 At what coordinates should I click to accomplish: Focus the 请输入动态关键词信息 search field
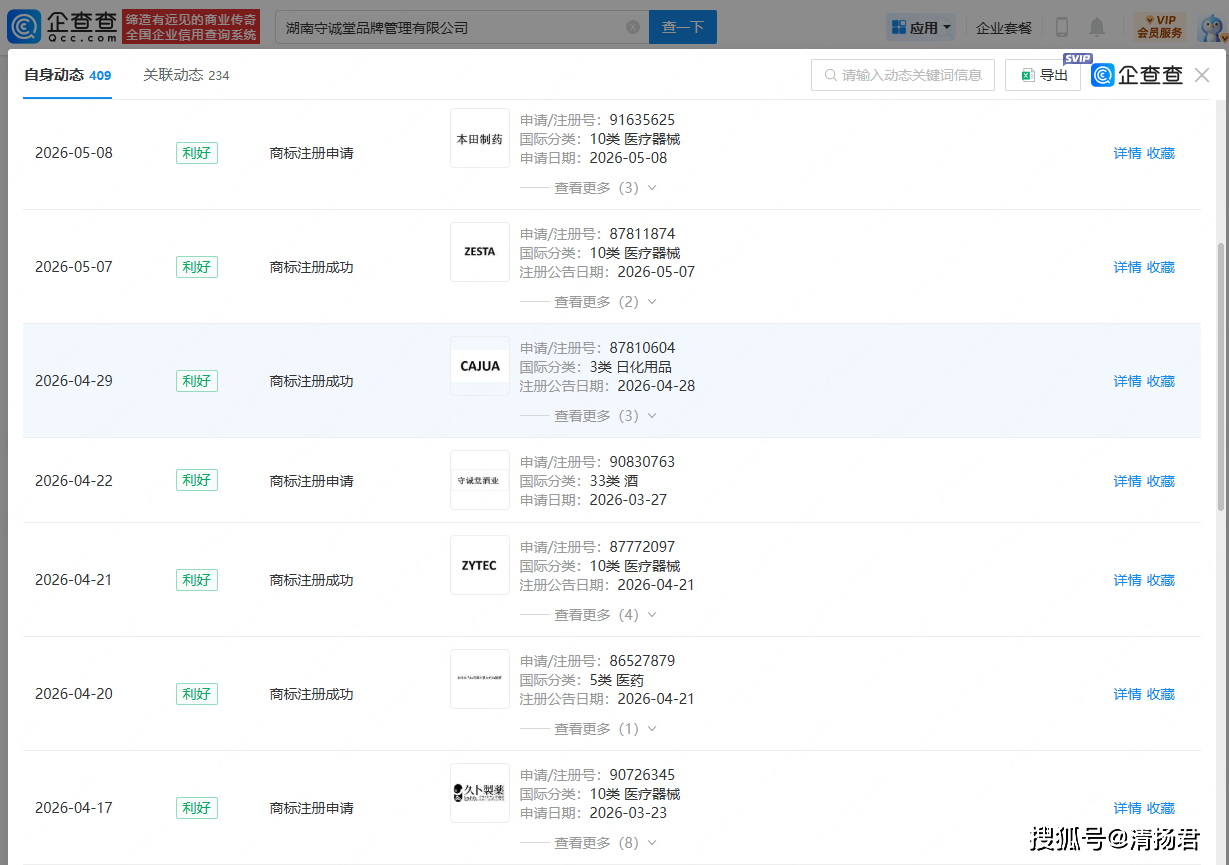pos(903,75)
